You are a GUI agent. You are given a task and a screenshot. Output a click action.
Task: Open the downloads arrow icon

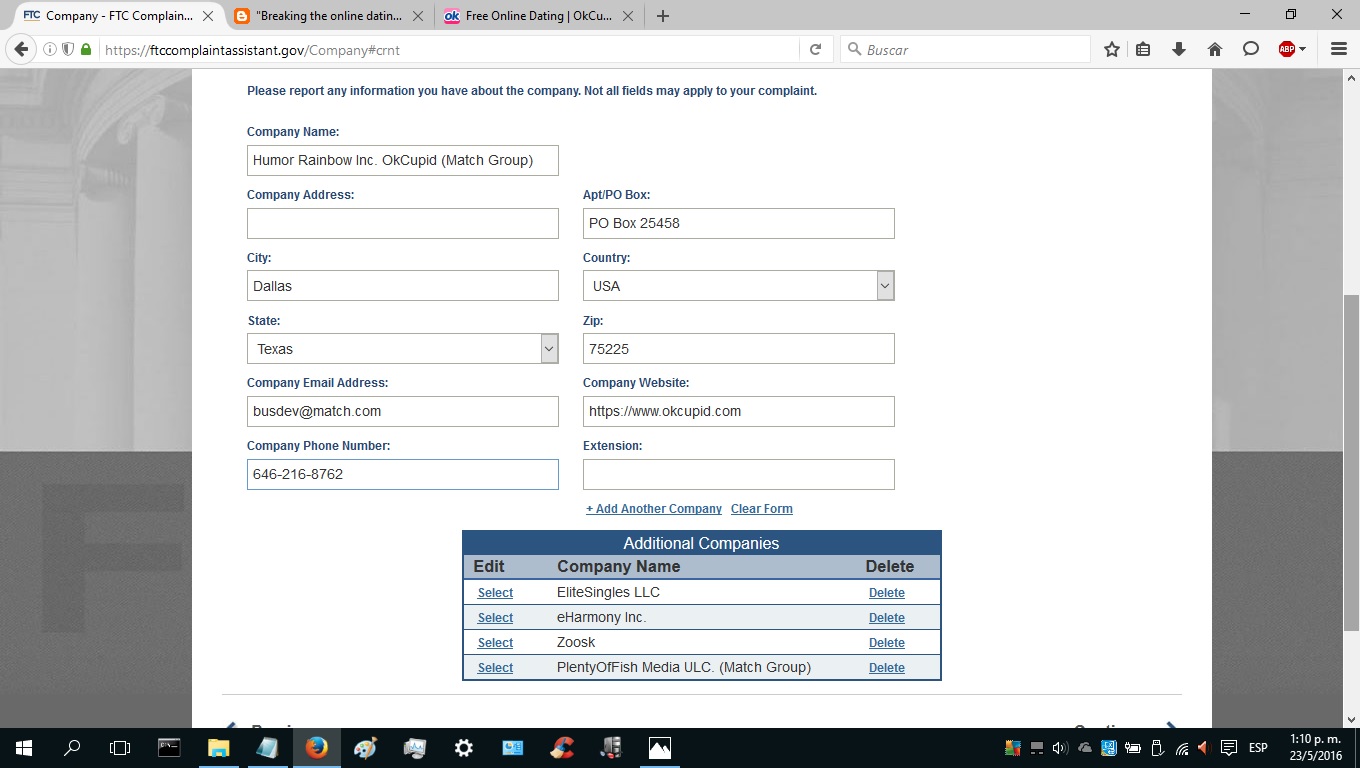pyautogui.click(x=1179, y=49)
